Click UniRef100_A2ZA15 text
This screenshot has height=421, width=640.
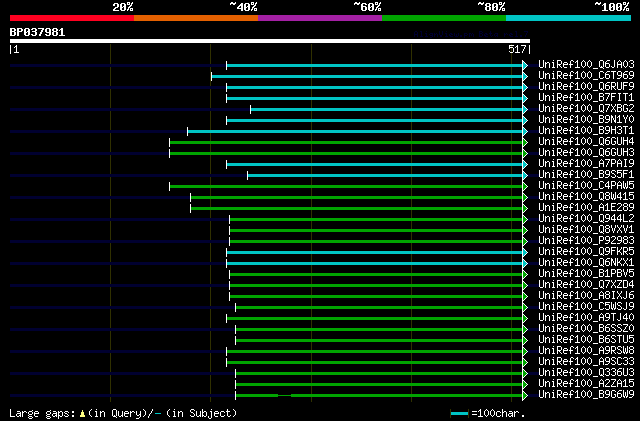[x=586, y=384]
